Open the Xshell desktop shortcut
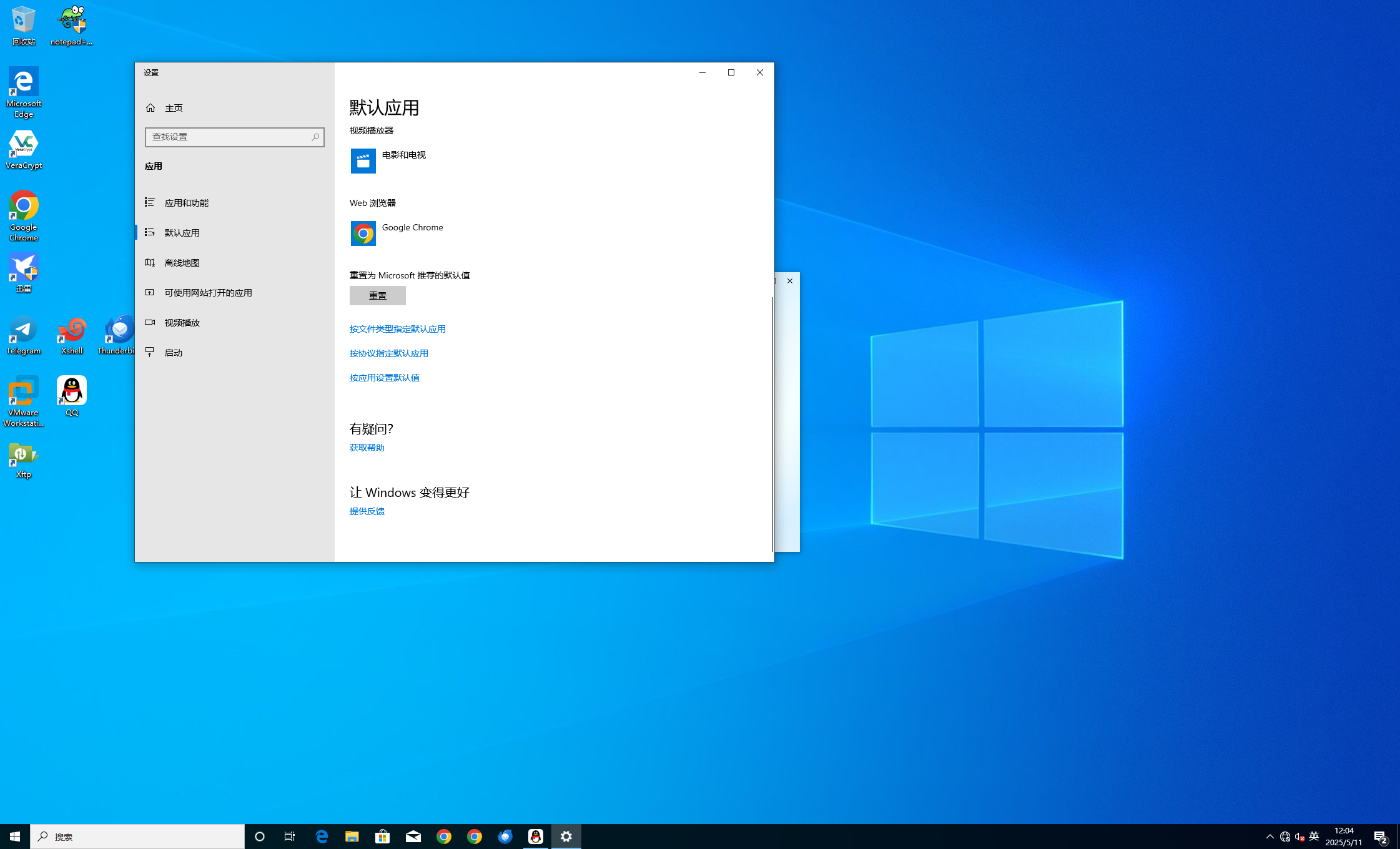The image size is (1400, 849). point(72,335)
